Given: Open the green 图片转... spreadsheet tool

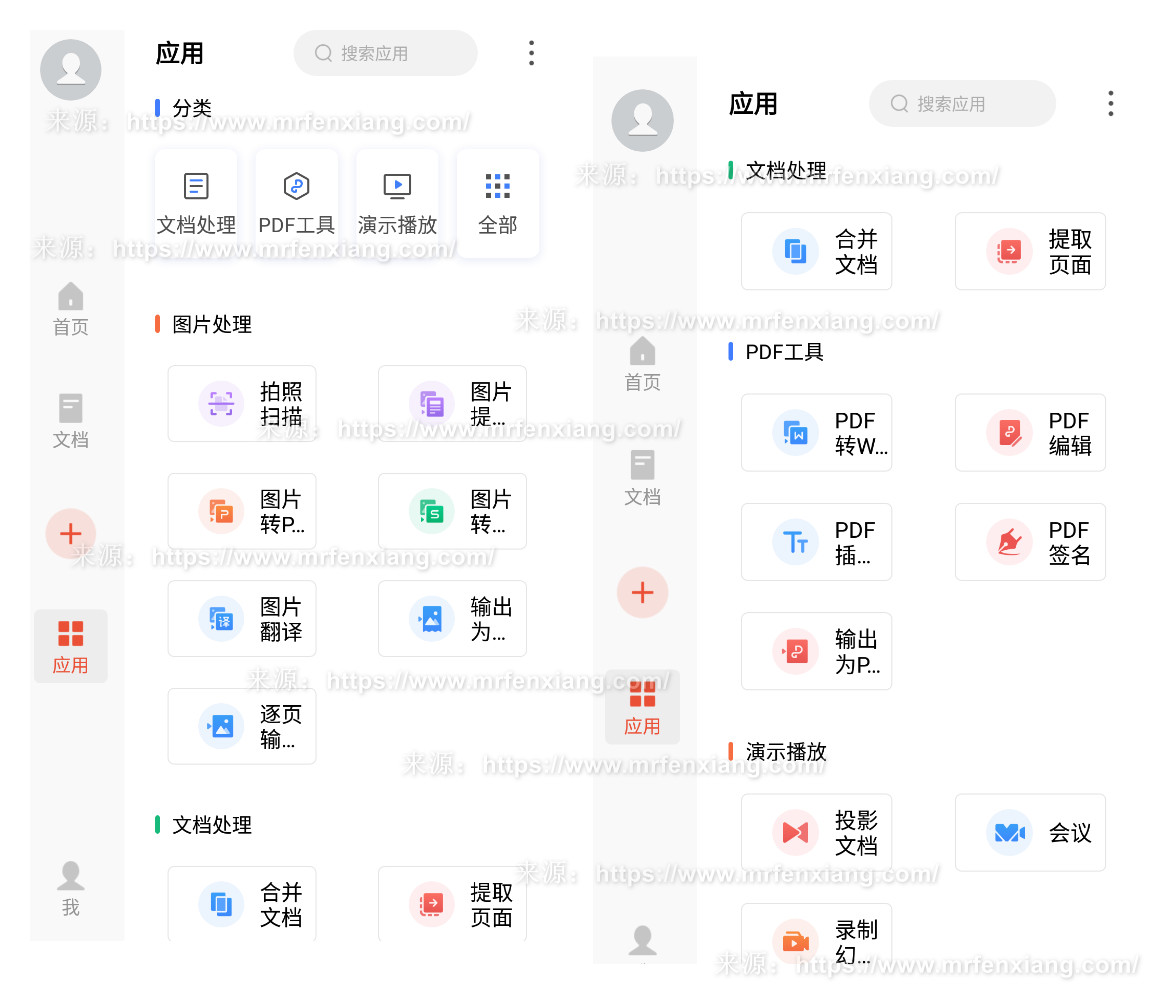Looking at the screenshot, I should pyautogui.click(x=452, y=512).
